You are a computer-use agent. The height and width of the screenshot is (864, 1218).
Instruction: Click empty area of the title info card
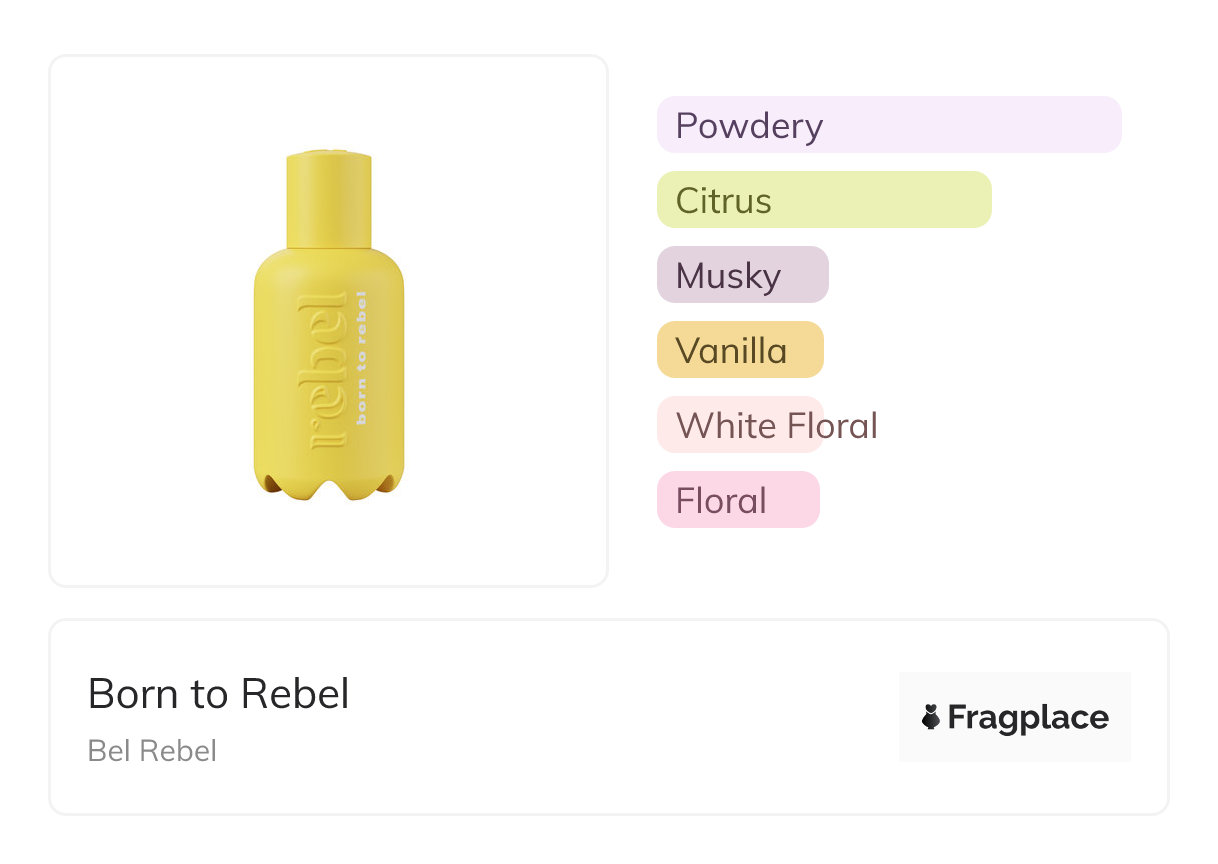[x=600, y=720]
